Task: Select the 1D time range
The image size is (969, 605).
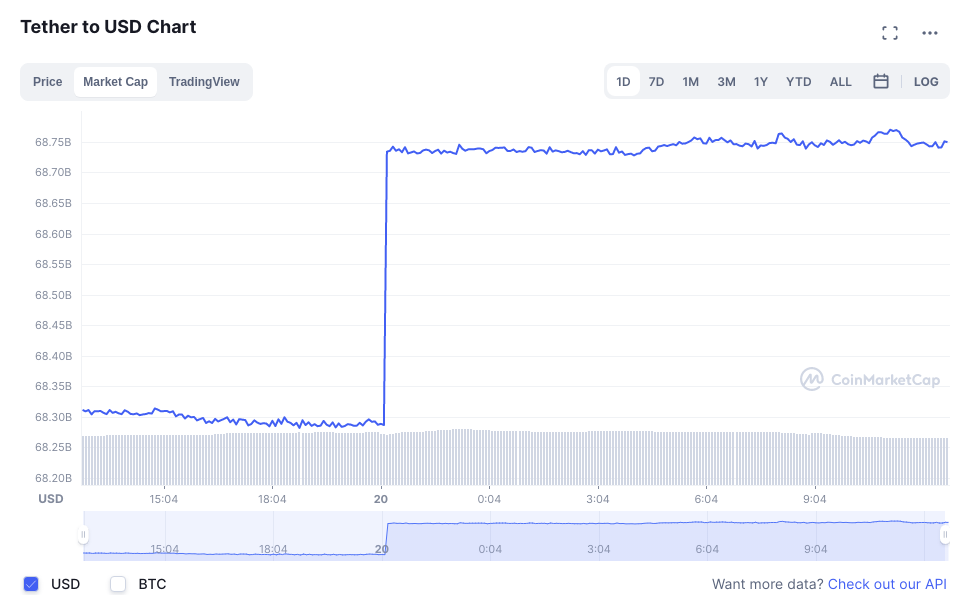Action: coord(623,82)
